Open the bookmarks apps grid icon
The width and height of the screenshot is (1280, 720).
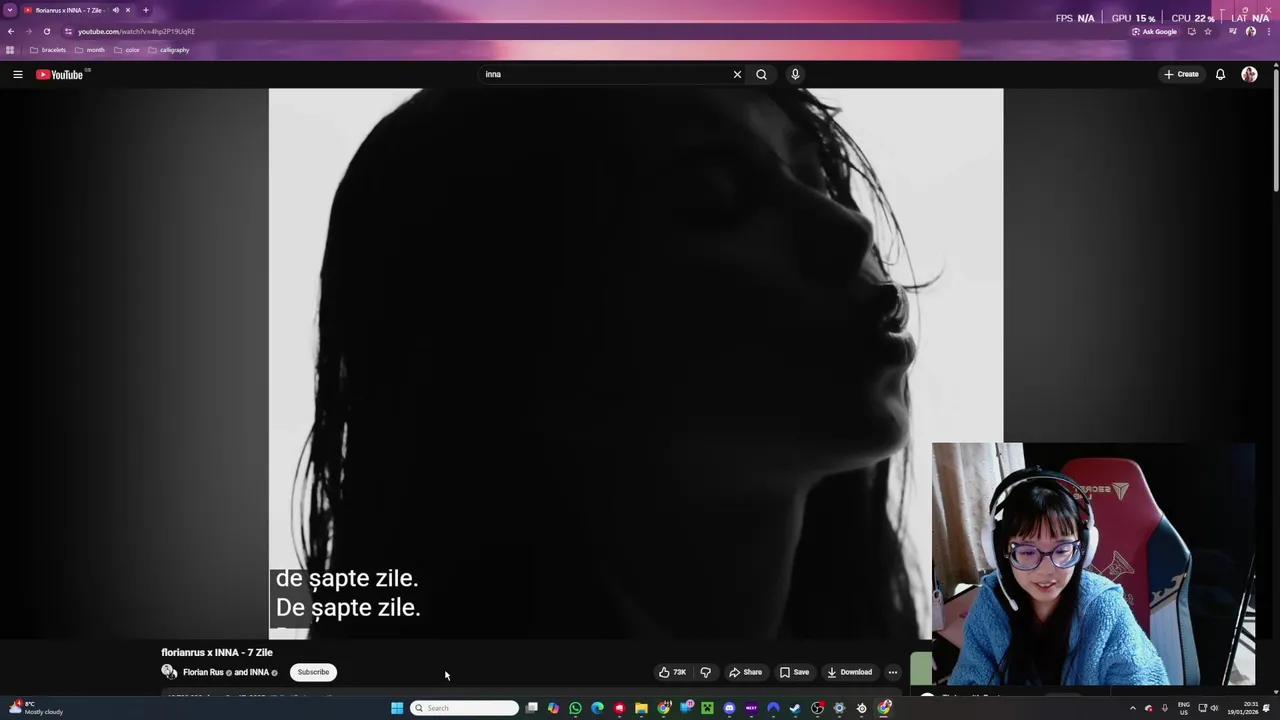click(10, 50)
